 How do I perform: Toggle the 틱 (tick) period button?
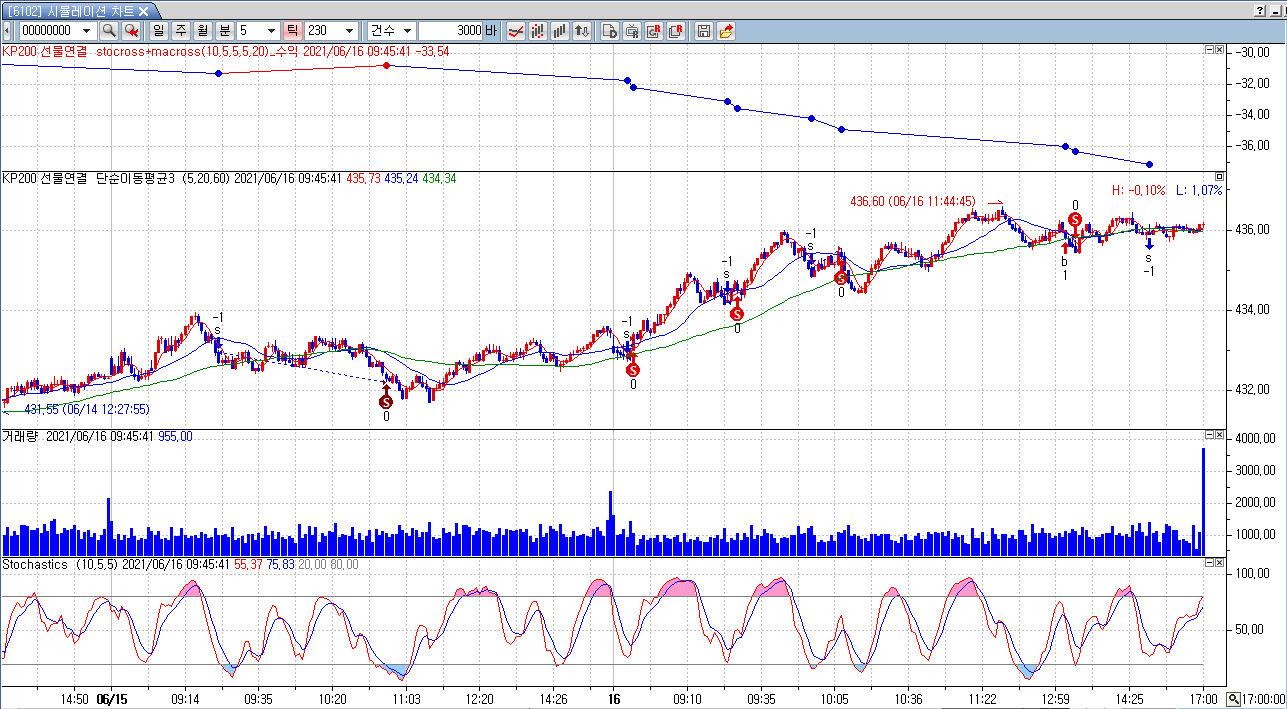pyautogui.click(x=292, y=31)
